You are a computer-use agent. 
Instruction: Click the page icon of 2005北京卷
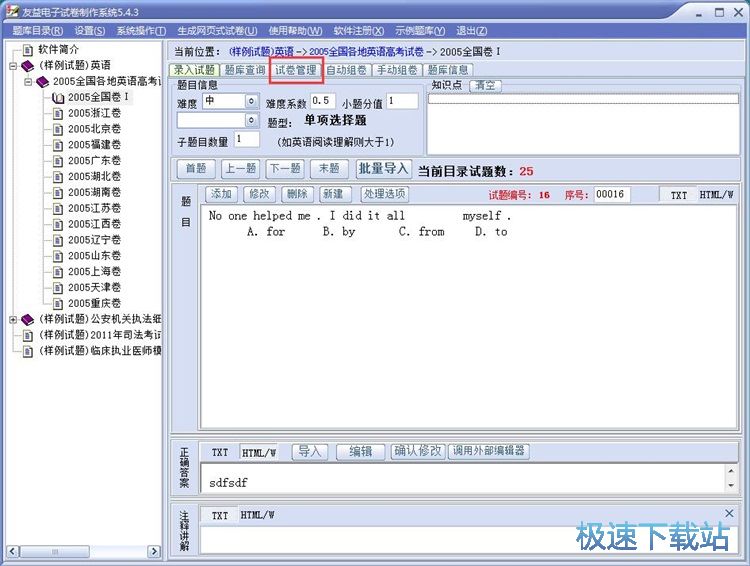(x=58, y=130)
